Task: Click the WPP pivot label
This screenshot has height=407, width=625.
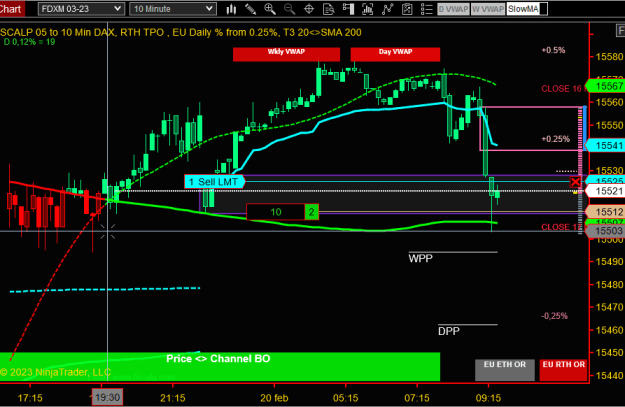Action: [421, 259]
